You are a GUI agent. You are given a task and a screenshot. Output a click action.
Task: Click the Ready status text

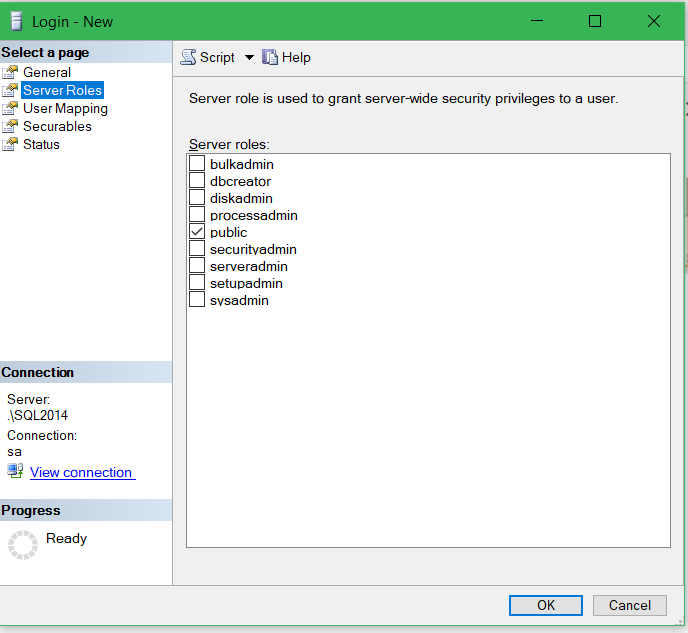(66, 539)
